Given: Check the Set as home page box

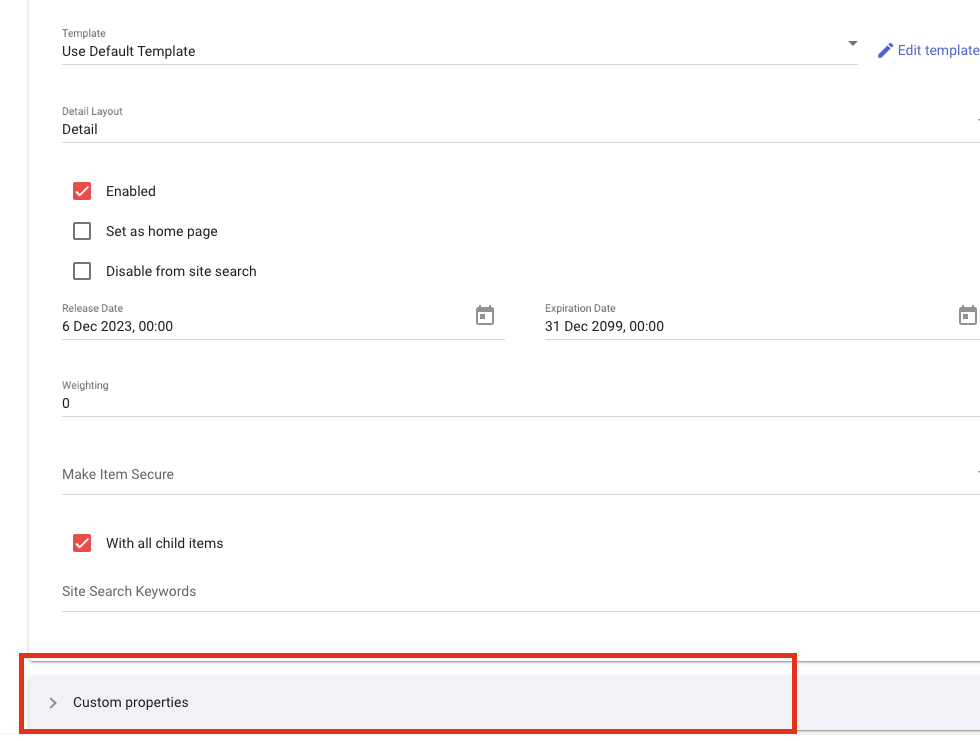Looking at the screenshot, I should (x=82, y=231).
